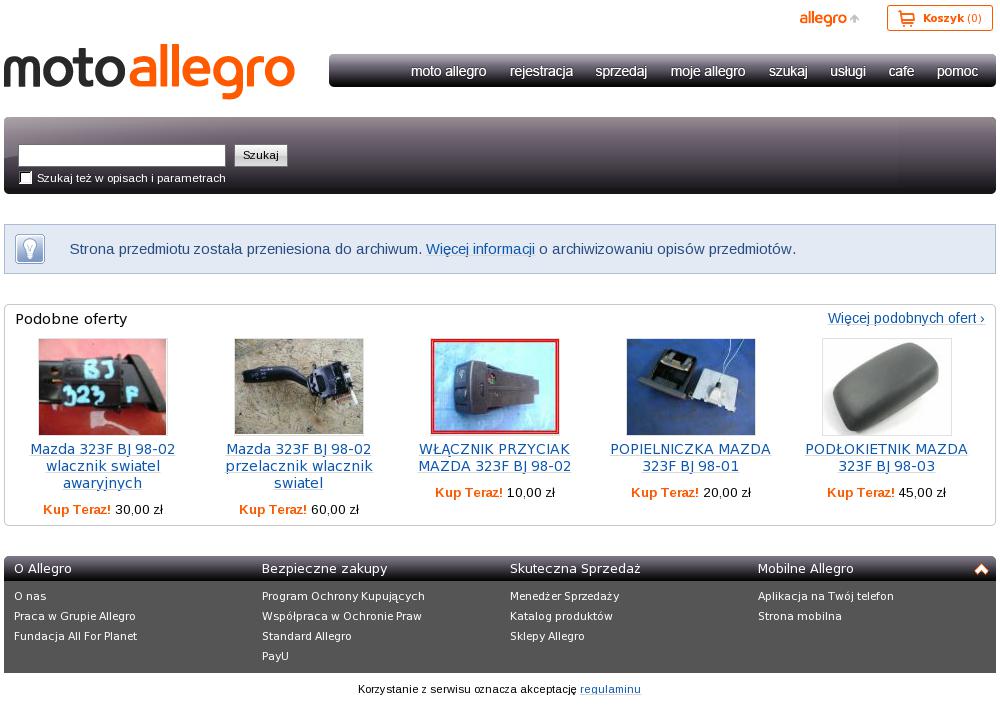Screen dimensions: 1000x709
Task: Open the light switch stalk thumbnail
Action: [x=298, y=386]
